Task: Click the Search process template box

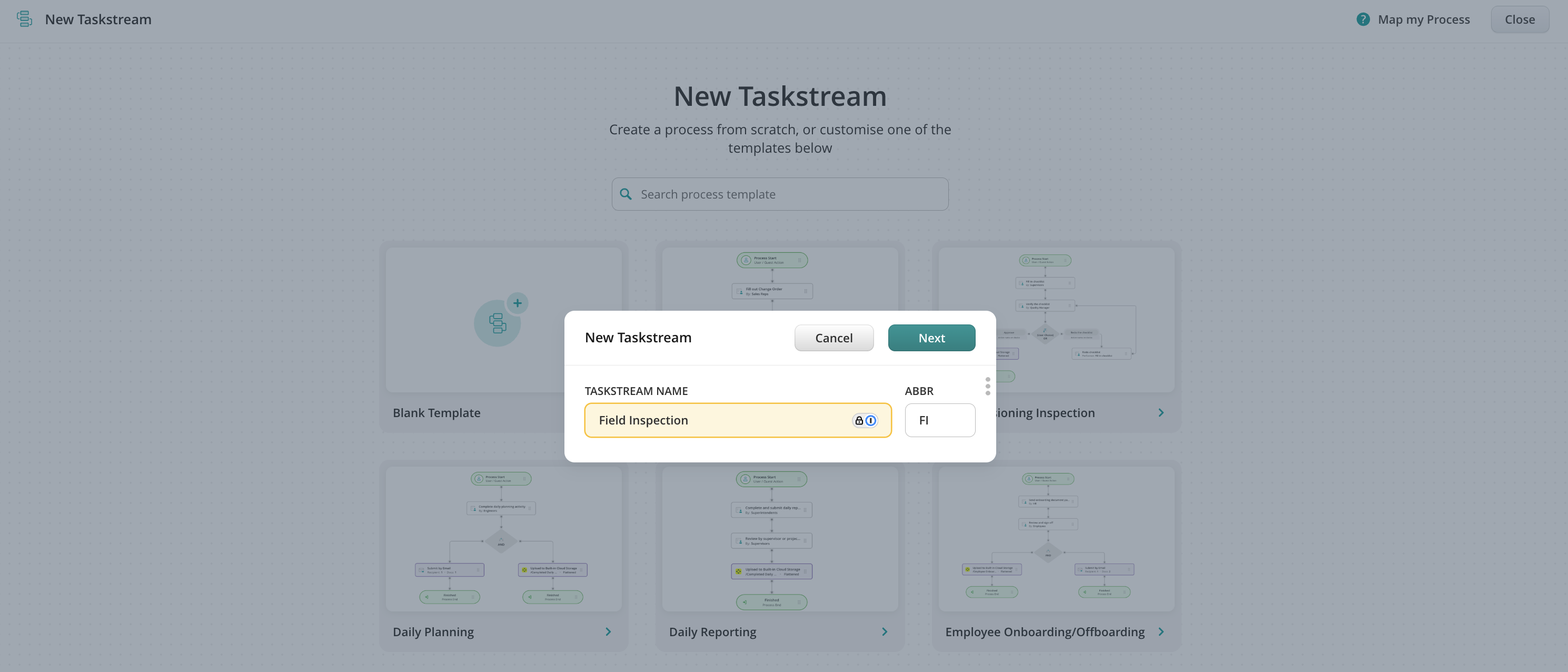Action: [785, 194]
